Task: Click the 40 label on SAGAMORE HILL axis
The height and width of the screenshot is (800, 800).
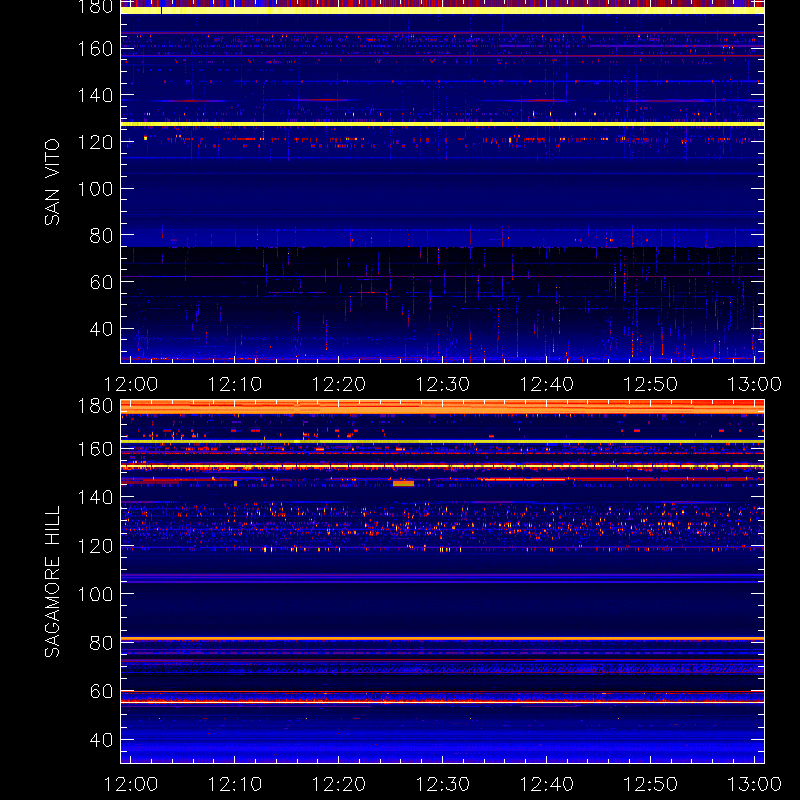Action: coord(101,740)
